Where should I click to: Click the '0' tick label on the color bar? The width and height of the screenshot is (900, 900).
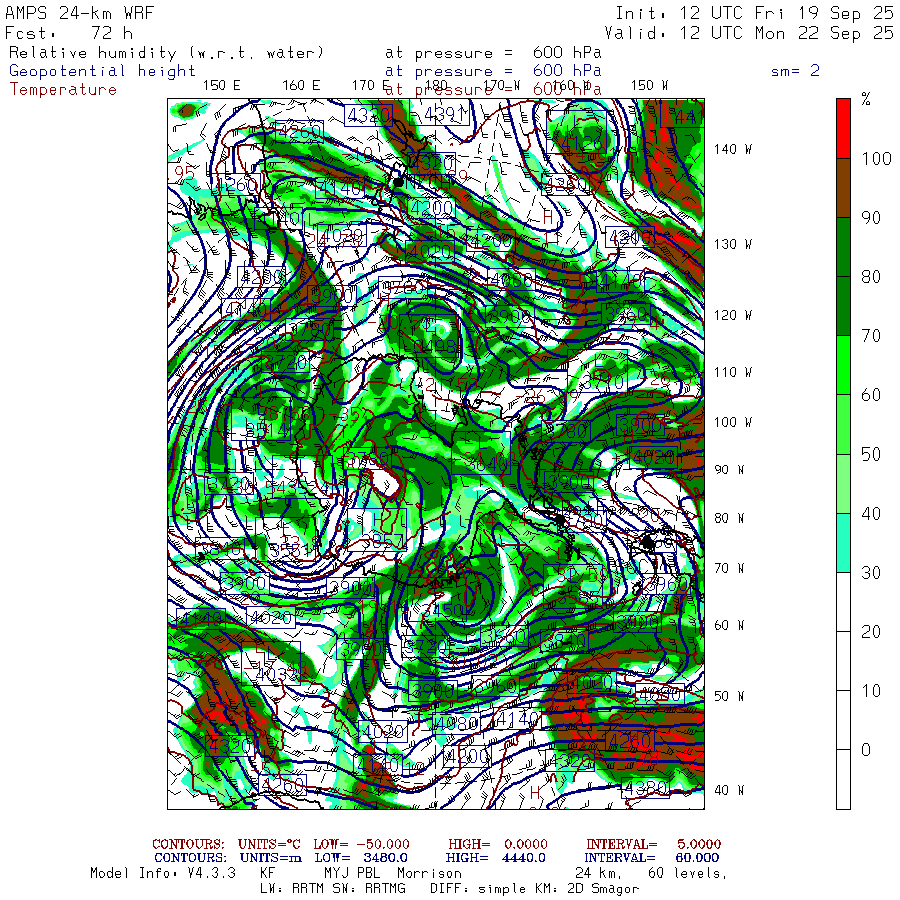pyautogui.click(x=866, y=750)
